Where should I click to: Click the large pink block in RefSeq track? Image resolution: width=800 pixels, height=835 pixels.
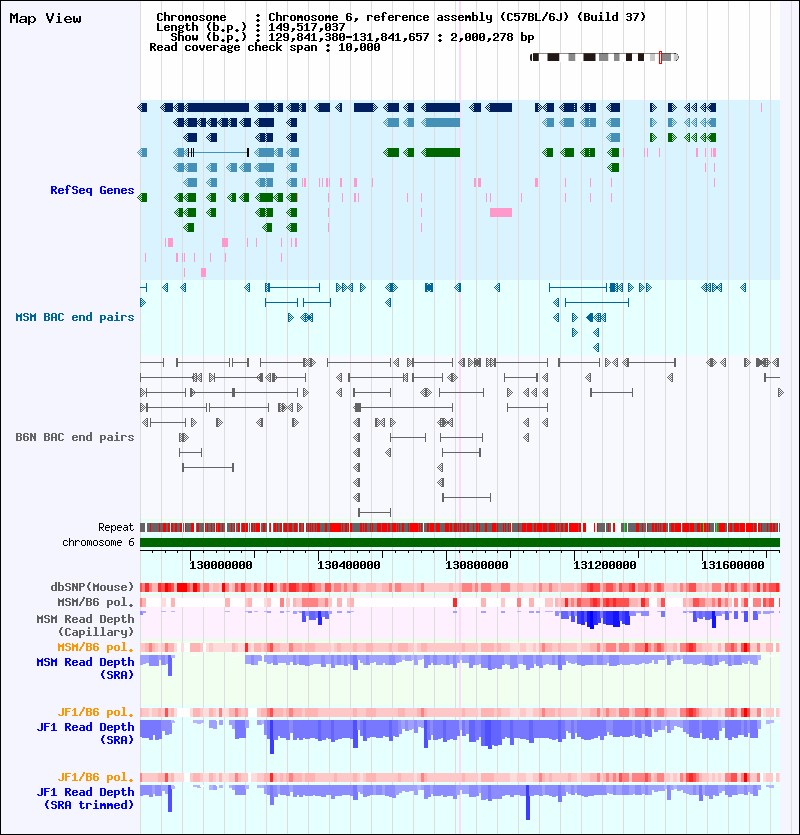pyautogui.click(x=501, y=212)
